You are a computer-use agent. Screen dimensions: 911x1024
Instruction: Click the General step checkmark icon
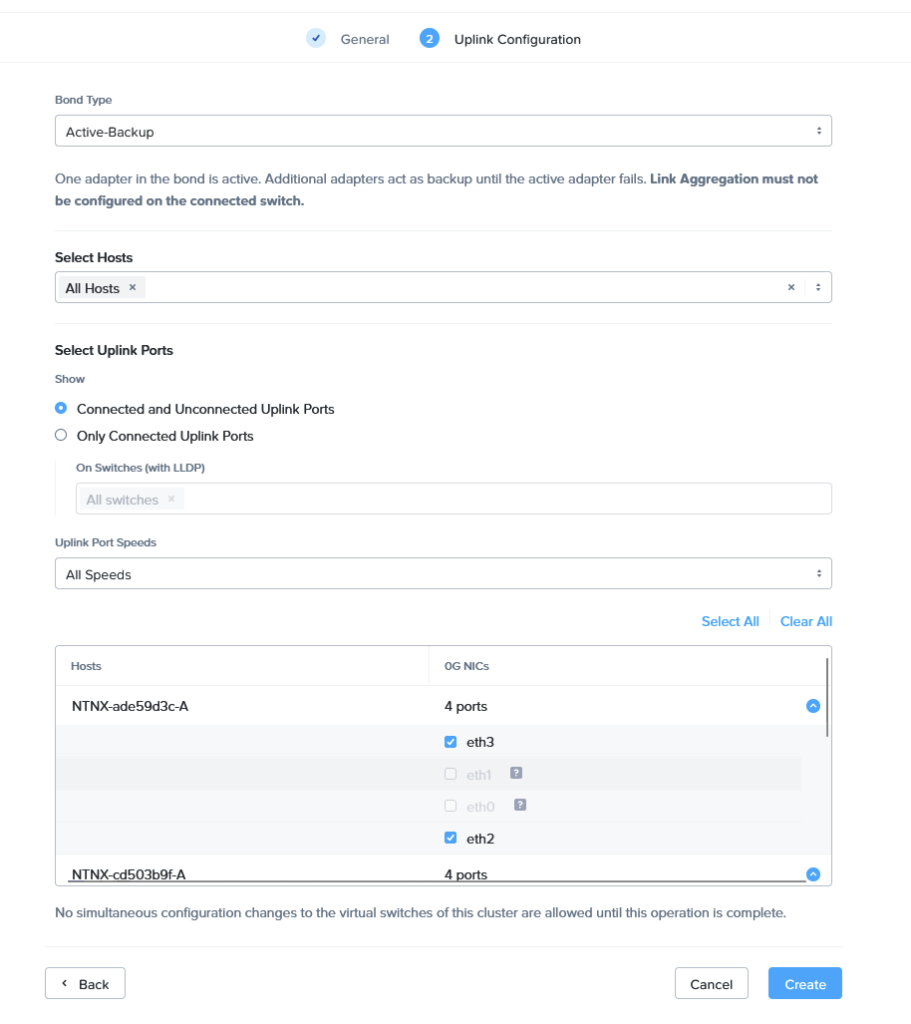(316, 39)
